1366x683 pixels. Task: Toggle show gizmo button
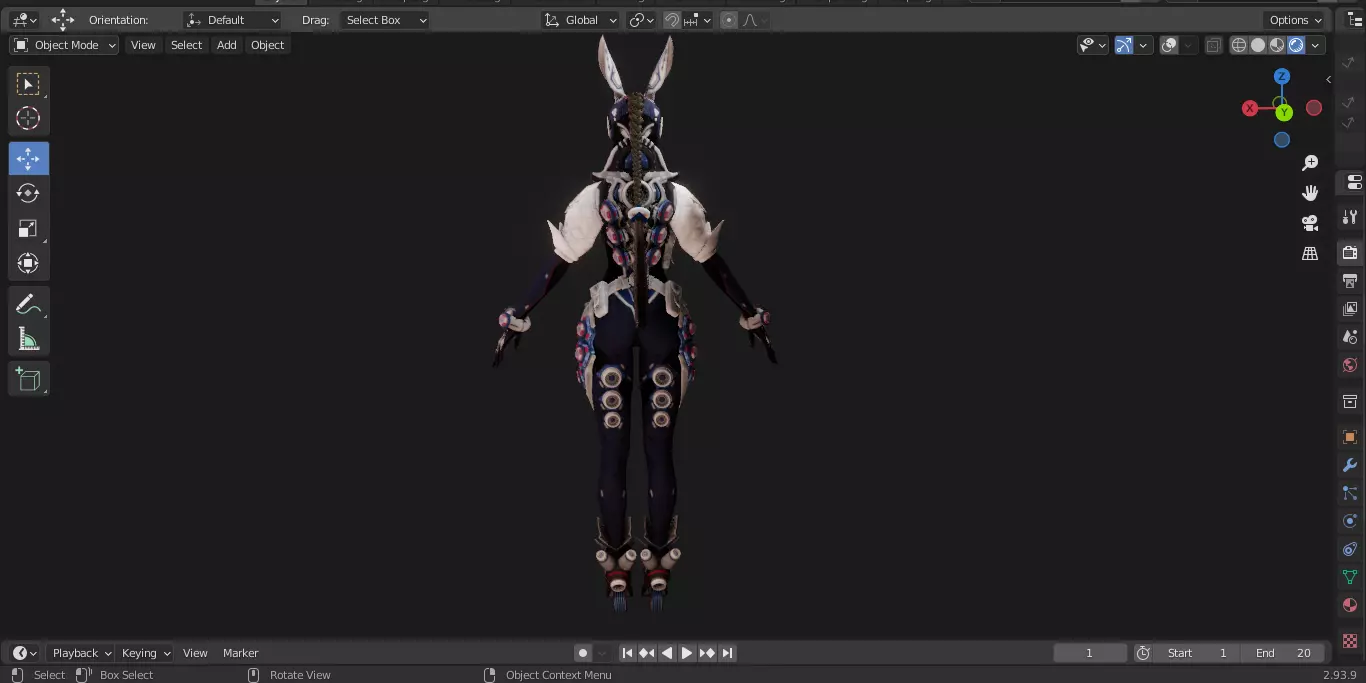(1124, 45)
